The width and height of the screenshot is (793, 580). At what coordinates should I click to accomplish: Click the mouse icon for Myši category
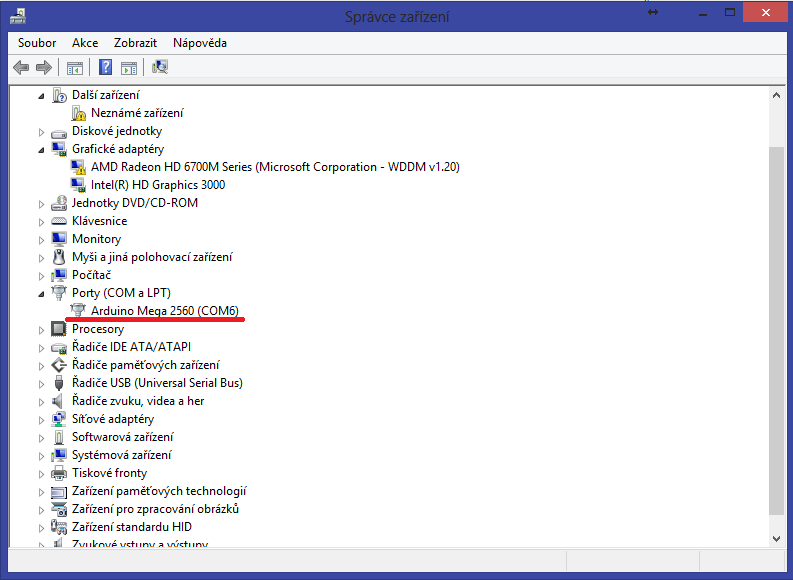[x=59, y=257]
